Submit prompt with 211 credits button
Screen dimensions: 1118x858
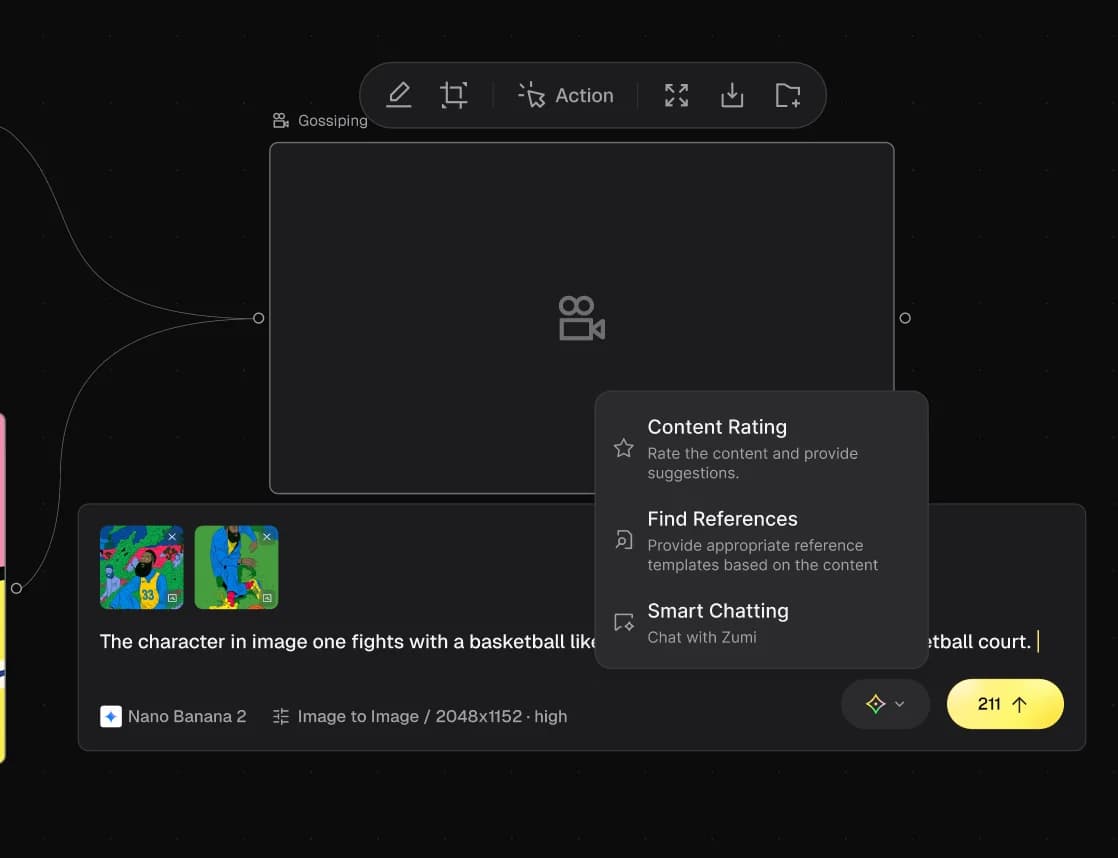tap(1005, 704)
